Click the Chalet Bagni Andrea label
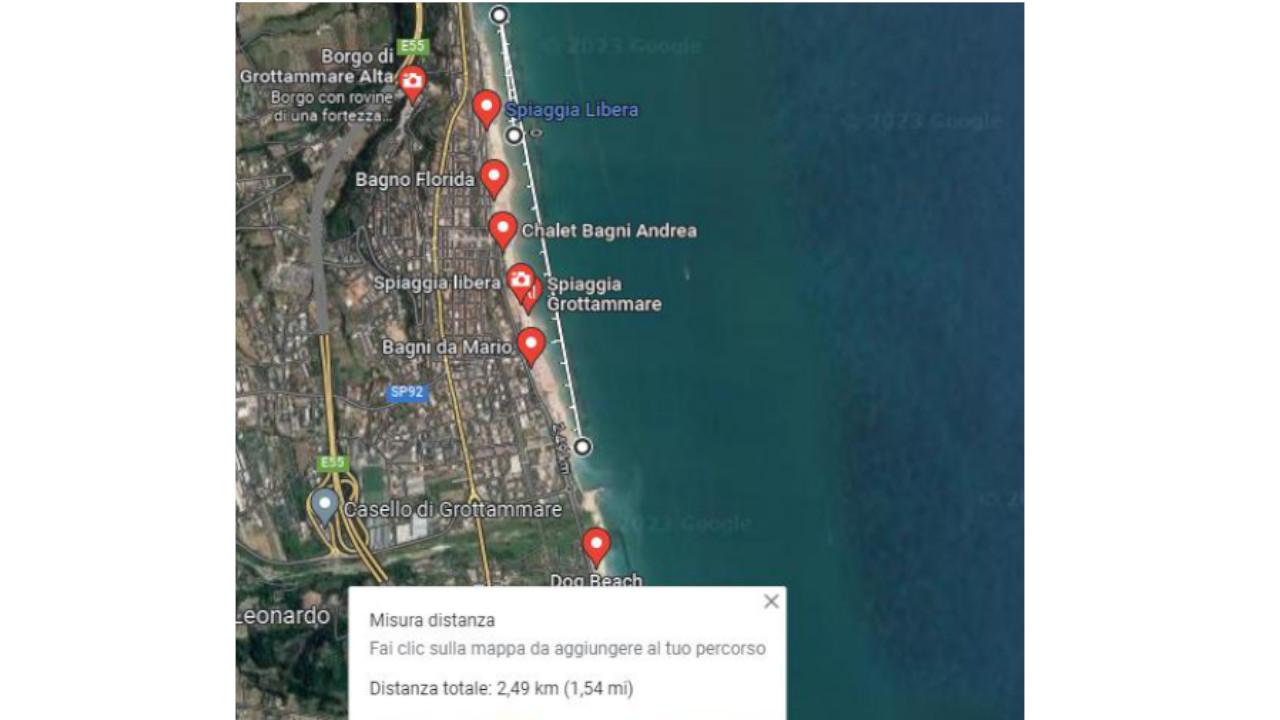This screenshot has width=1280, height=720. point(609,231)
